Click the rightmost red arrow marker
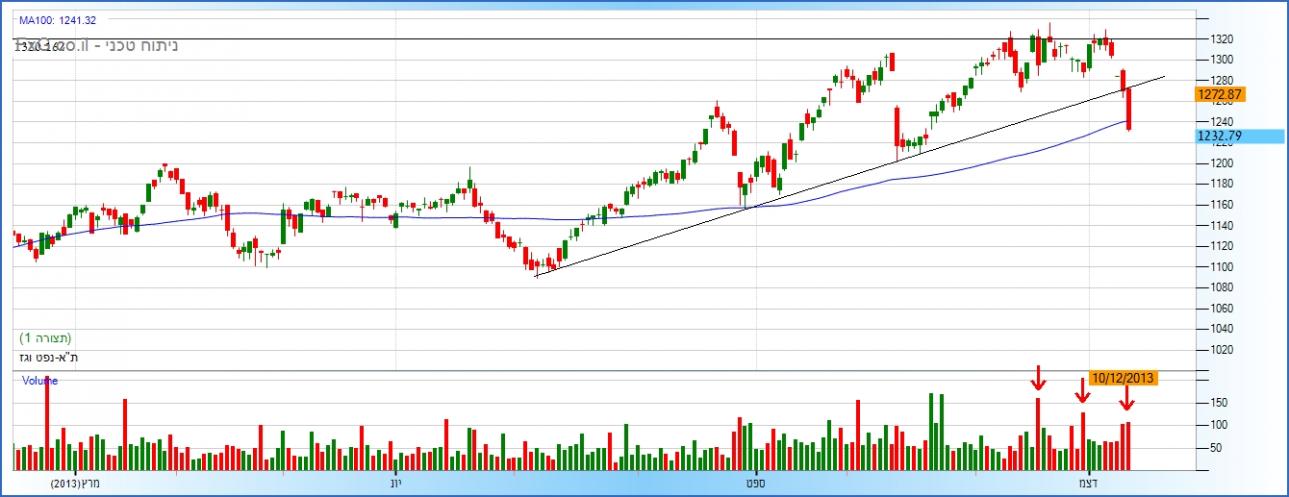1289x497 pixels. [1127, 398]
